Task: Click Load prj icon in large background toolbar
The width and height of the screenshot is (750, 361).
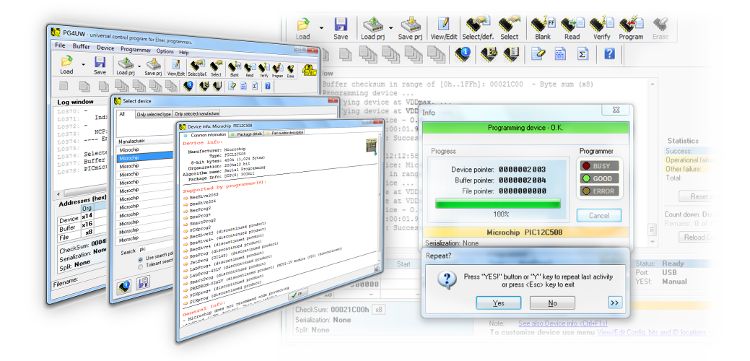Action: [x=373, y=28]
